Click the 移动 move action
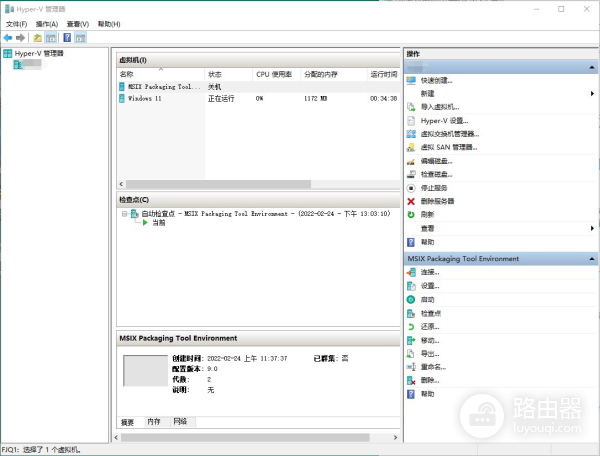The image size is (600, 456). 430,340
